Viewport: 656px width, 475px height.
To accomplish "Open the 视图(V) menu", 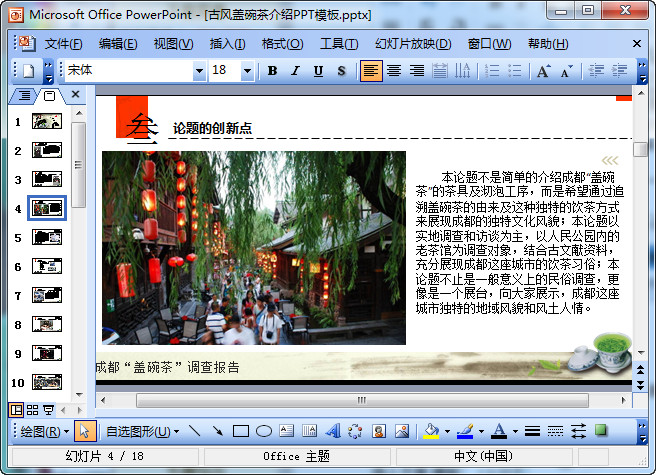I will pyautogui.click(x=173, y=44).
